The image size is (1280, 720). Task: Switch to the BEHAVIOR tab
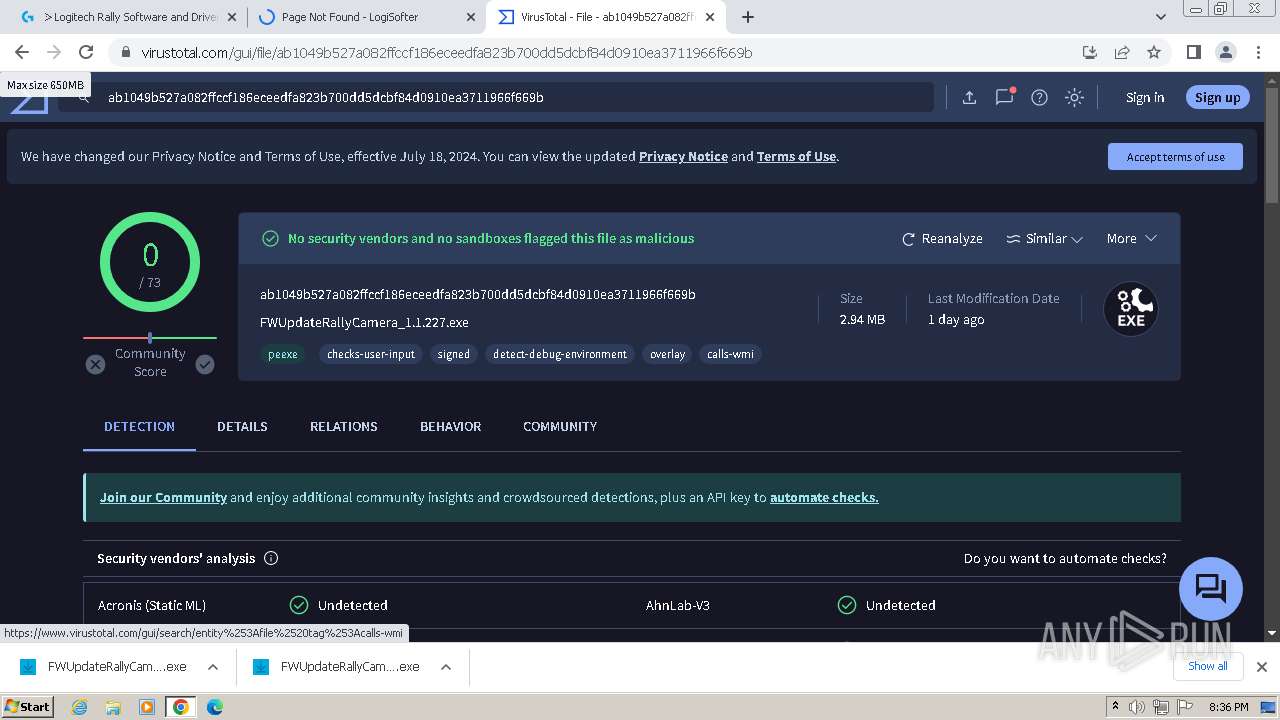(450, 426)
